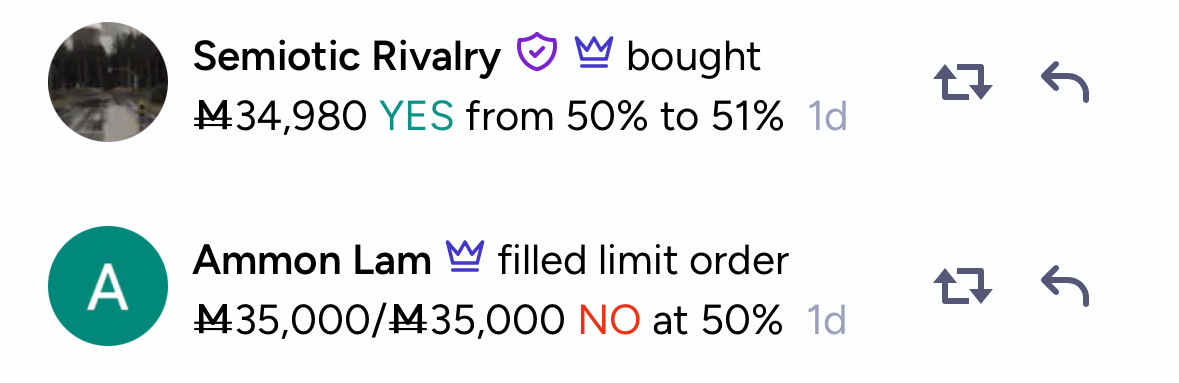
Task: Click the red NO outcome label
Action: pos(610,321)
